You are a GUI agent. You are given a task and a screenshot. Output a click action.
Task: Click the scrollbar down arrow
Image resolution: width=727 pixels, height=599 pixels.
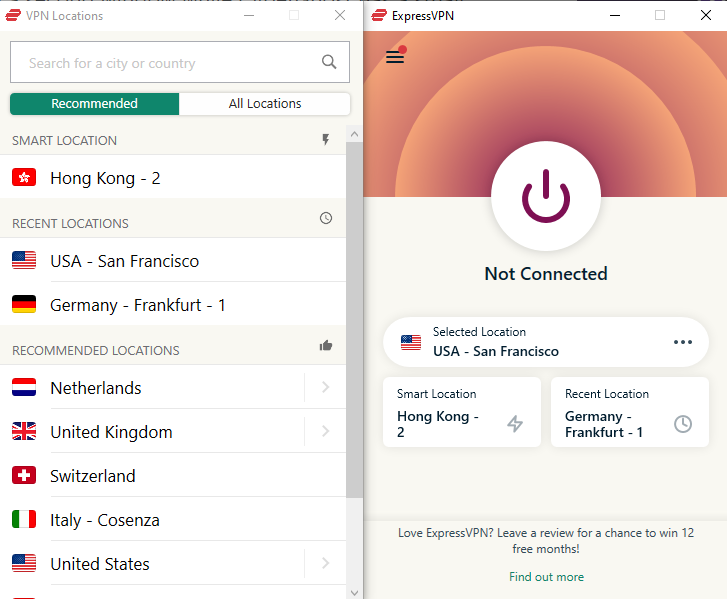354,593
